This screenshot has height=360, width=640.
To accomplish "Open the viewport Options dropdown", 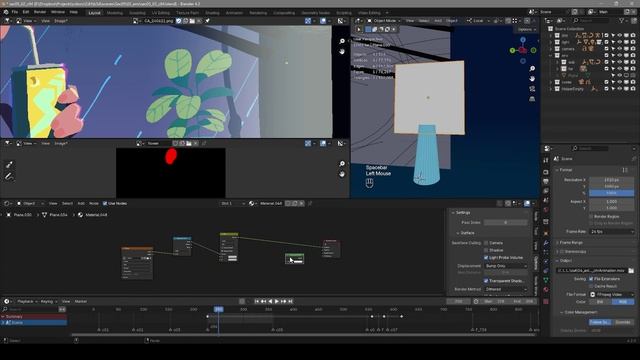I will [526, 29].
